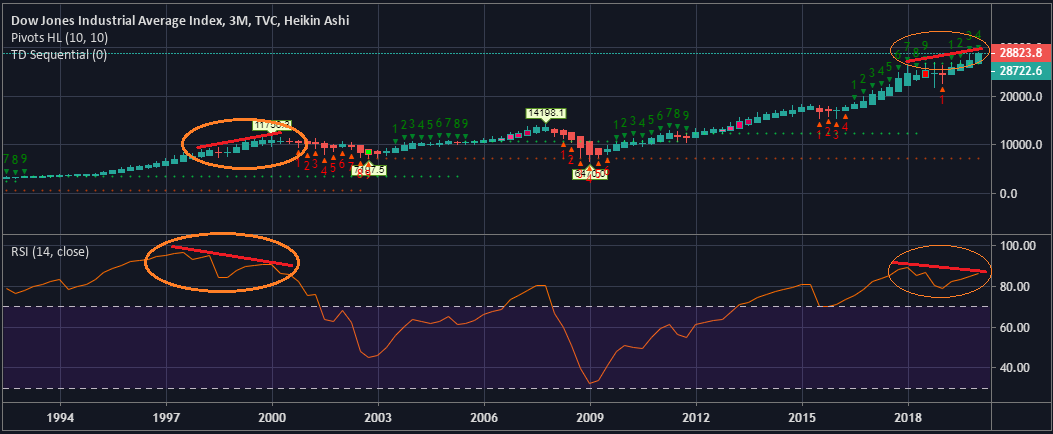Click the 2003 year on time axis
The width and height of the screenshot is (1053, 434).
(378, 417)
